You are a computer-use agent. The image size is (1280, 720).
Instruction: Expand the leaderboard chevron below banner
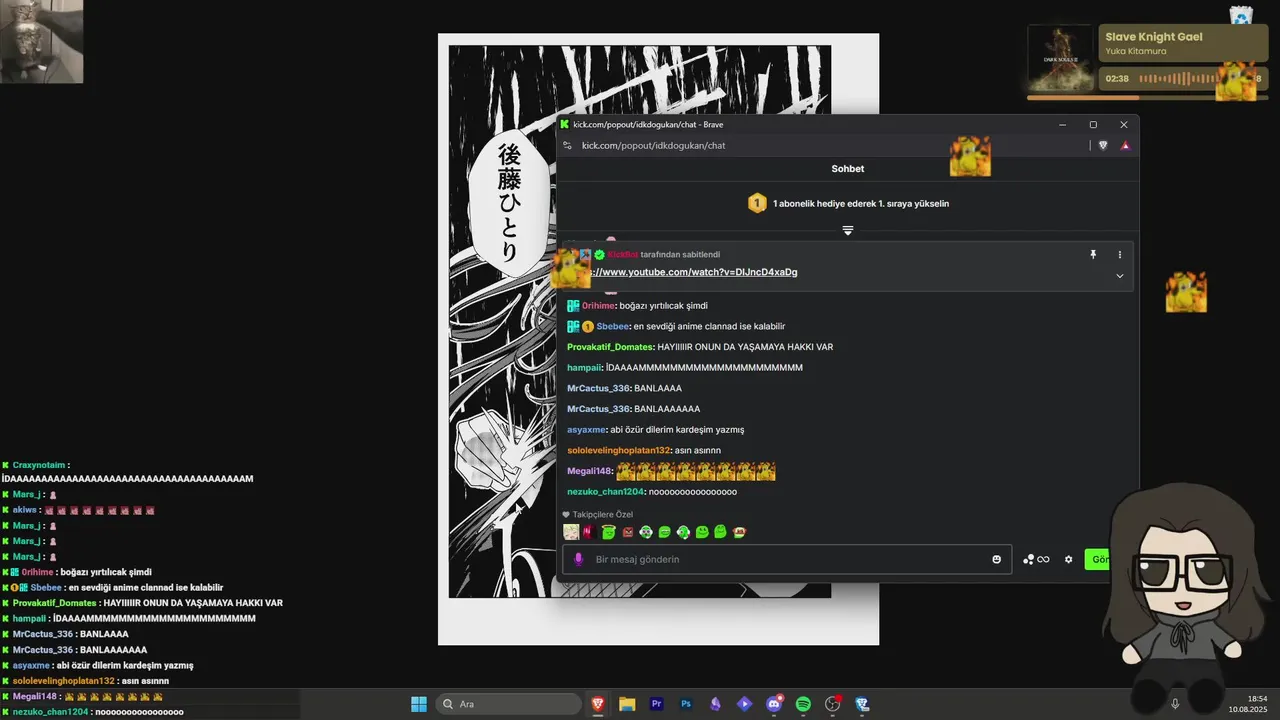click(x=848, y=230)
